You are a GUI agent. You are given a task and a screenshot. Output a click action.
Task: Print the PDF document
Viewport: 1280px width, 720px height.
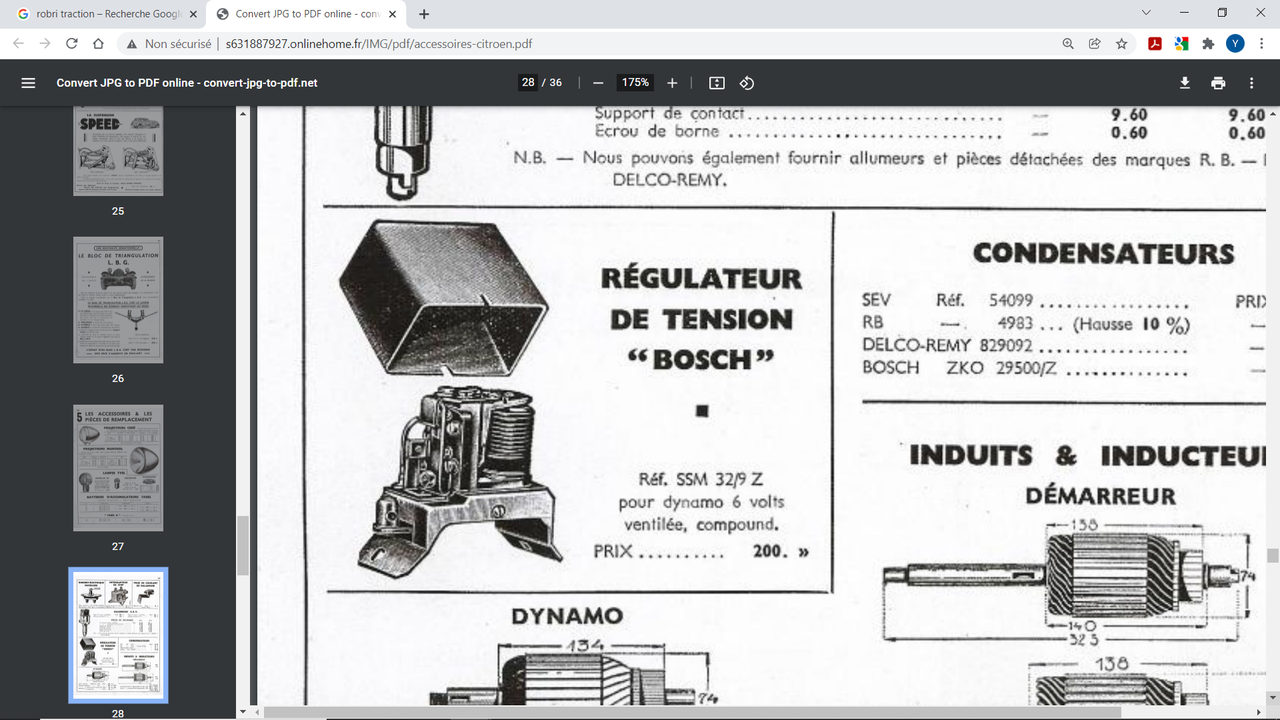[x=1218, y=83]
